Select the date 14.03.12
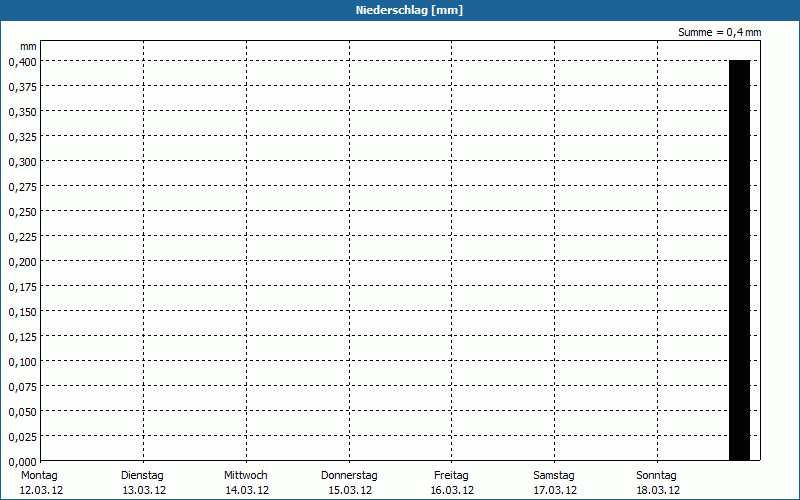The image size is (800, 500). [247, 491]
